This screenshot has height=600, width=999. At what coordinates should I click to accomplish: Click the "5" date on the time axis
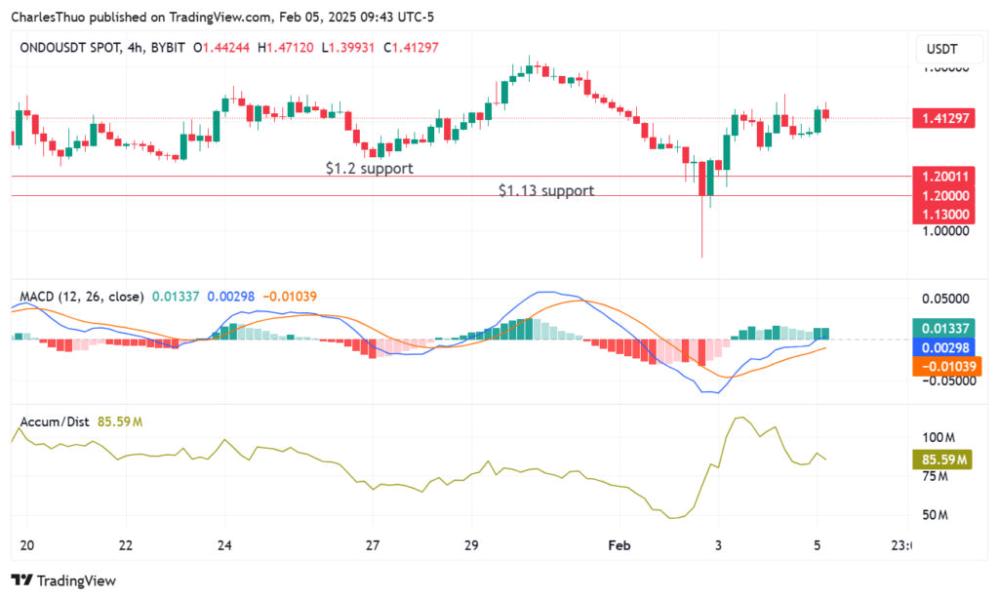pos(817,545)
